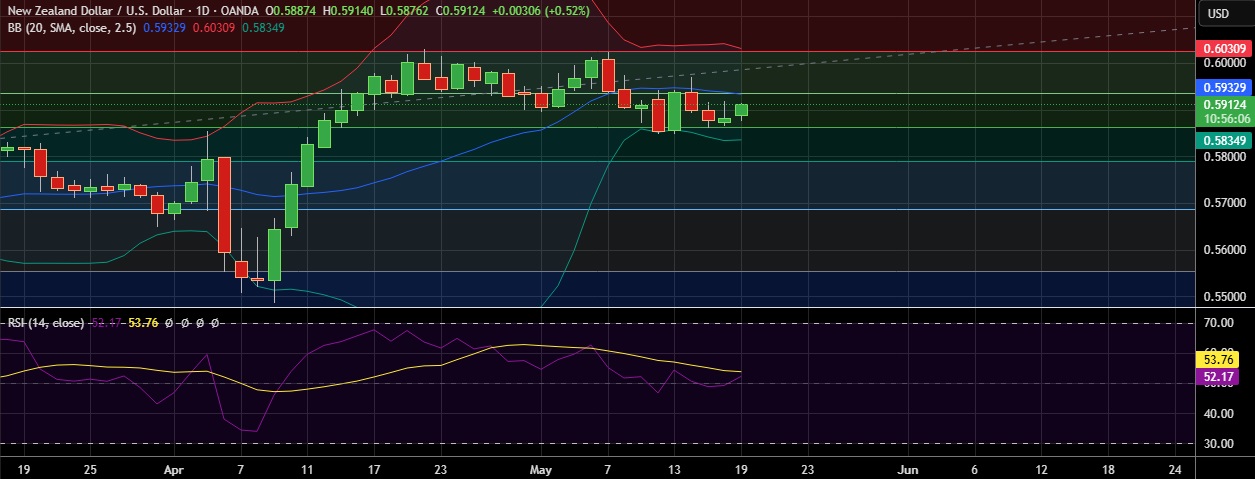Image resolution: width=1255 pixels, height=479 pixels.
Task: Click the 12 date label on the time axis
Action: point(1040,469)
